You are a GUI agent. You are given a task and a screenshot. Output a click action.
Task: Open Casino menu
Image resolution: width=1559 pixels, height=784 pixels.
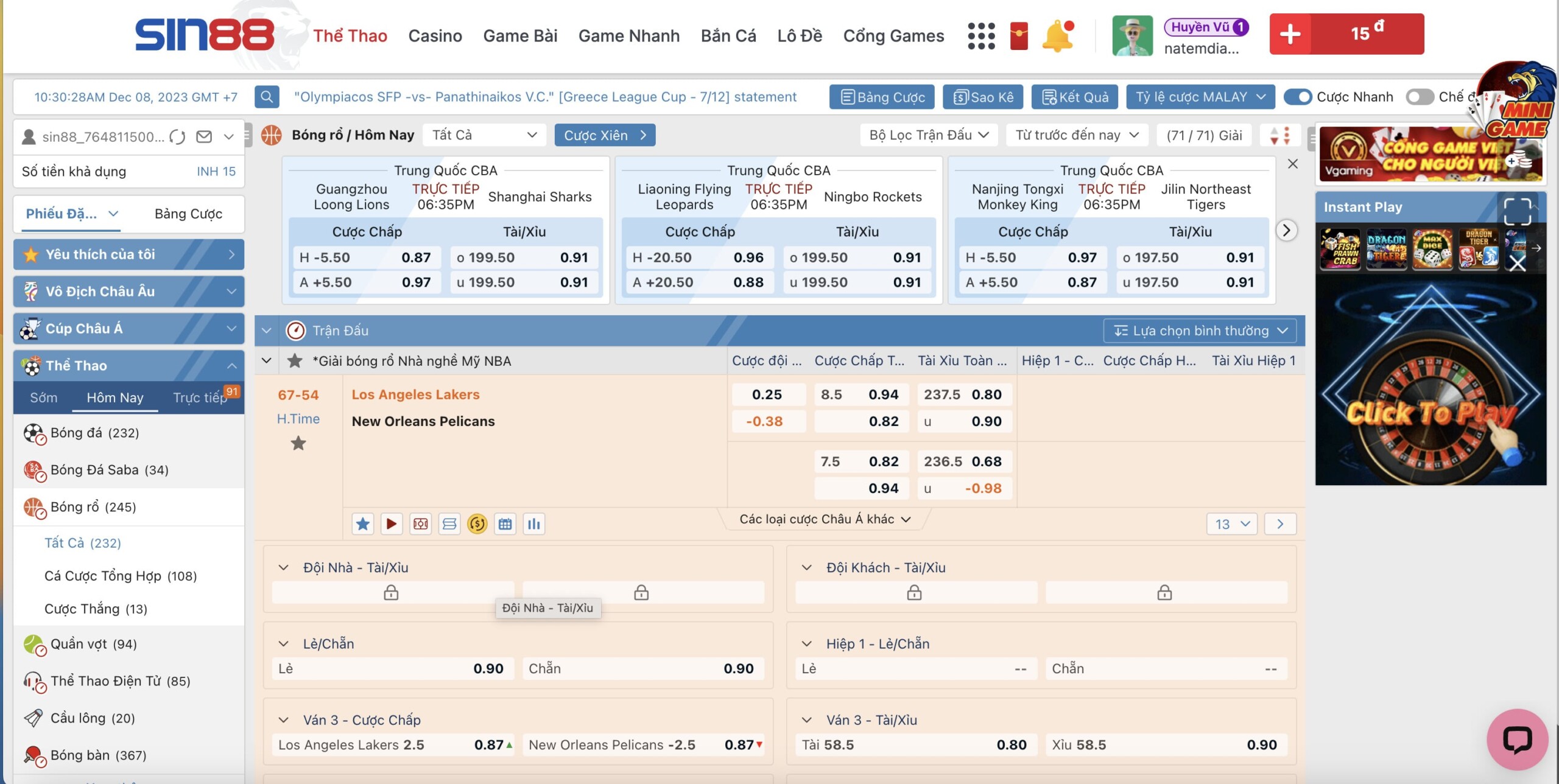[435, 36]
